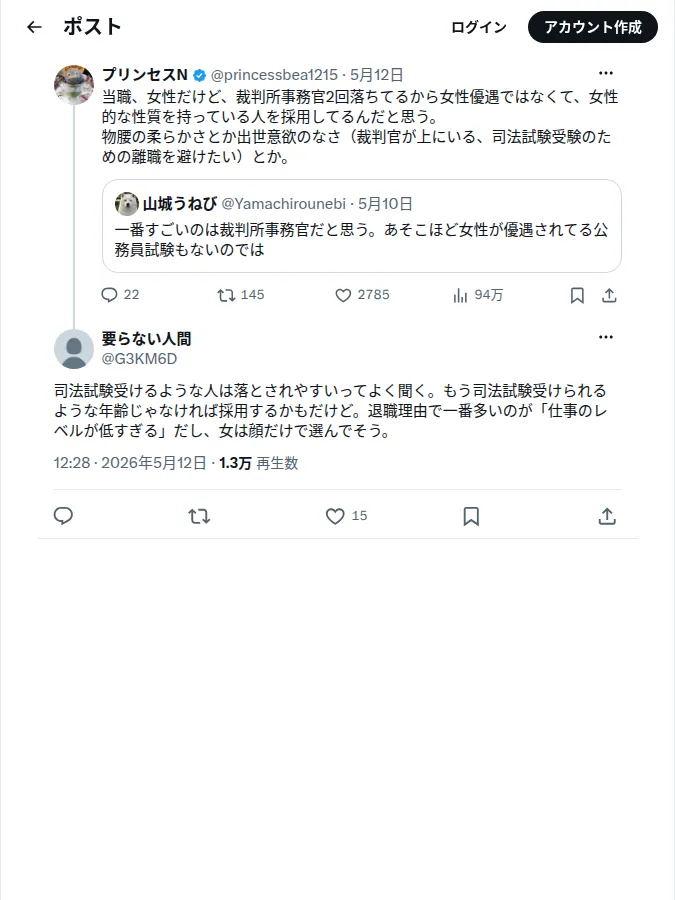The image size is (675, 900).
Task: Open more options menu on 要らない人間's post
Action: 606,337
